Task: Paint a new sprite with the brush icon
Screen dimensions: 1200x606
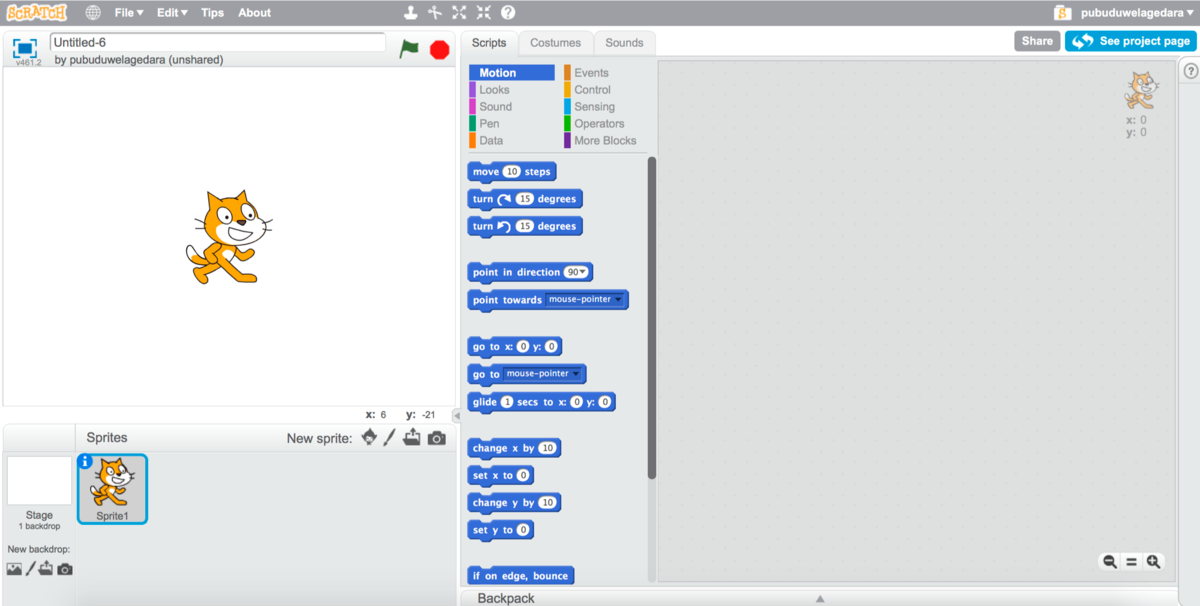Action: [390, 438]
